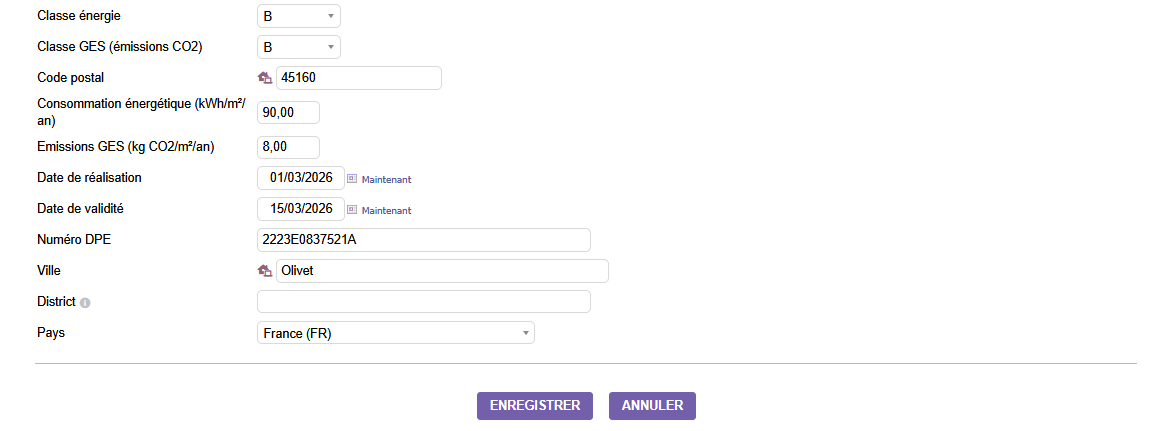Screen dimensions: 1160x431
Task: Focus the Numéro DPE text field
Action: click(423, 240)
